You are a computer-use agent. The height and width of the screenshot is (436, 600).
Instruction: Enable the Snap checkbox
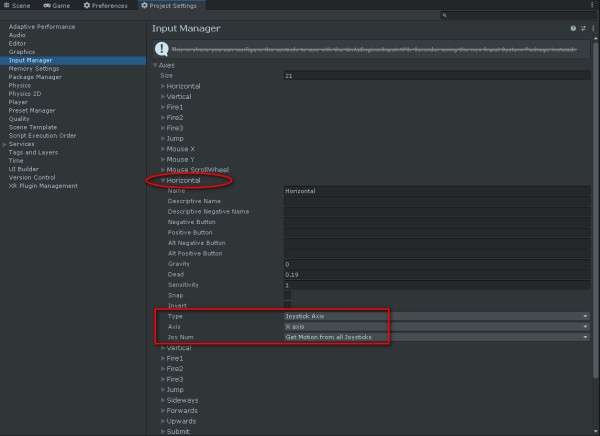(288, 295)
